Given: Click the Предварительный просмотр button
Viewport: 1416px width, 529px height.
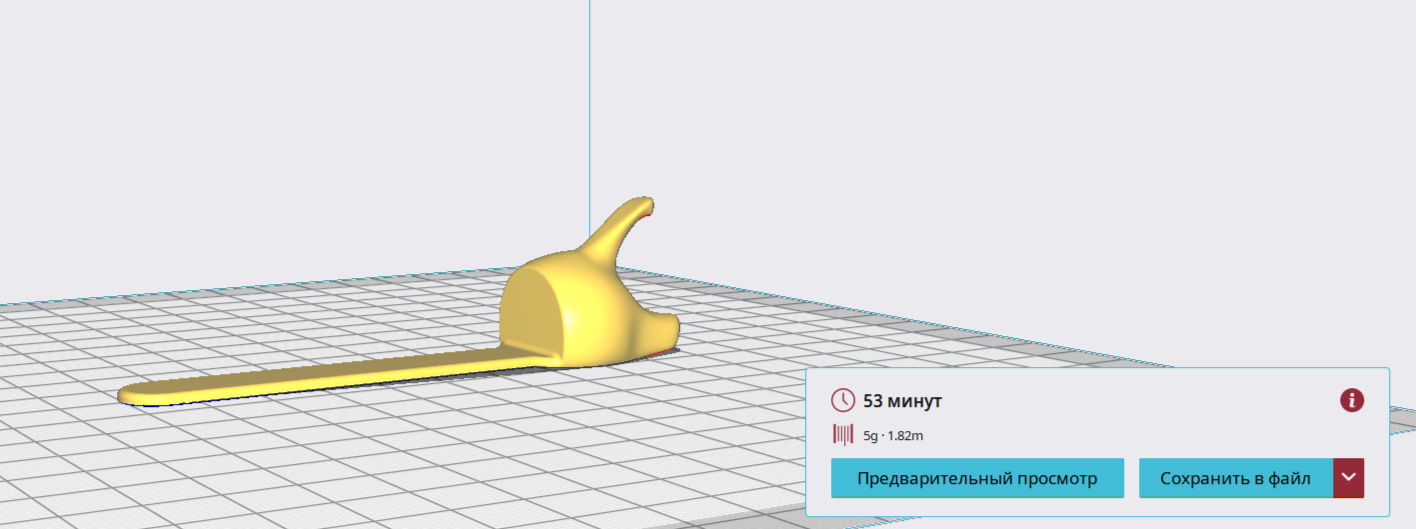Looking at the screenshot, I should pyautogui.click(x=977, y=478).
